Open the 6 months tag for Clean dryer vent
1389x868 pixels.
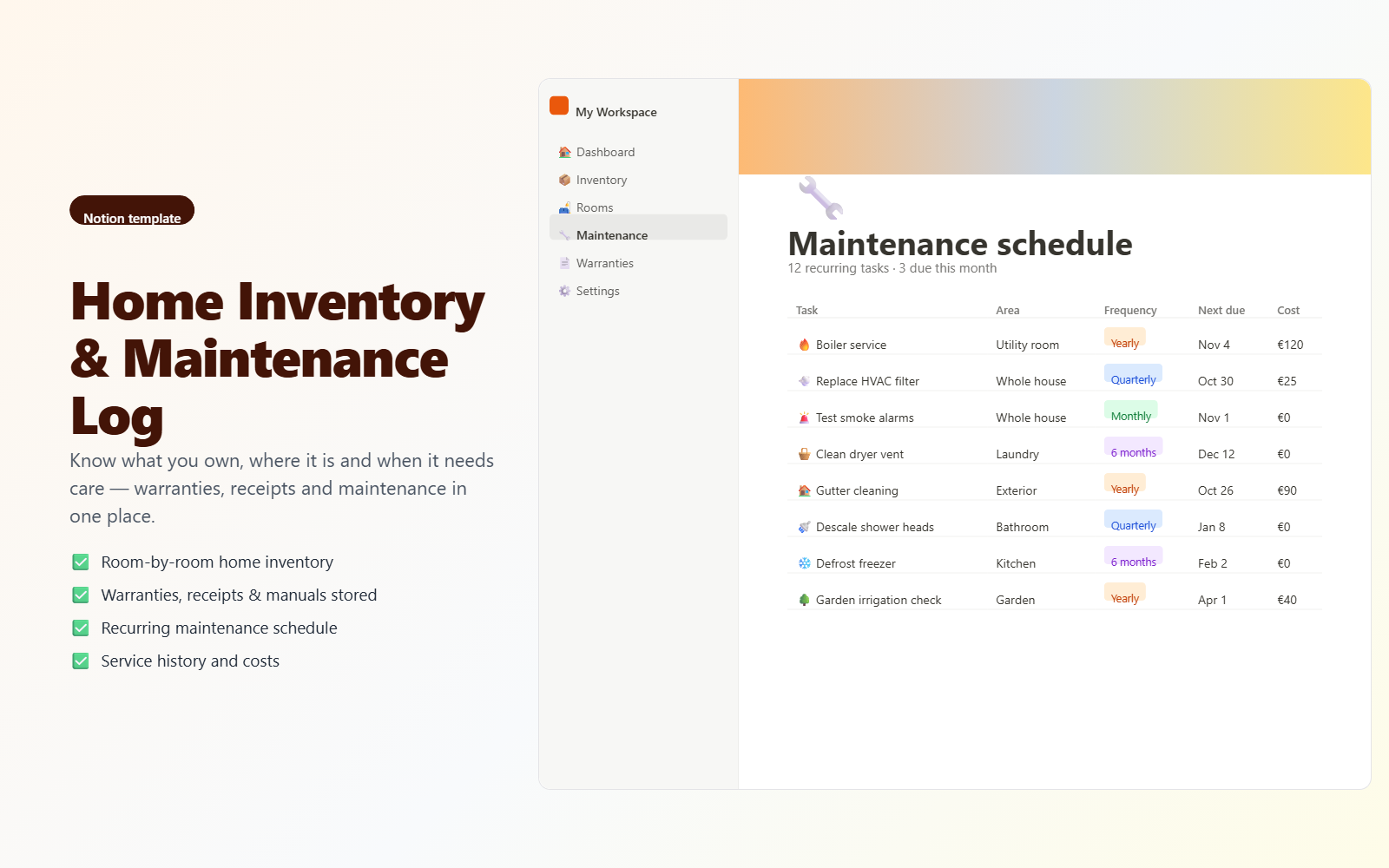1133,447
